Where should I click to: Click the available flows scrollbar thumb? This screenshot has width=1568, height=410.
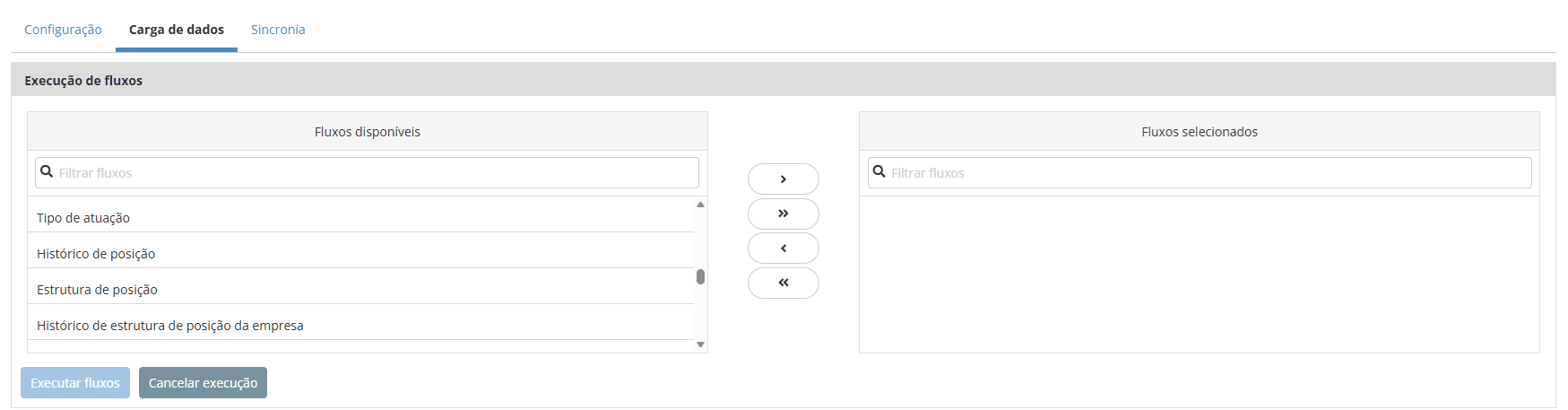click(x=700, y=276)
